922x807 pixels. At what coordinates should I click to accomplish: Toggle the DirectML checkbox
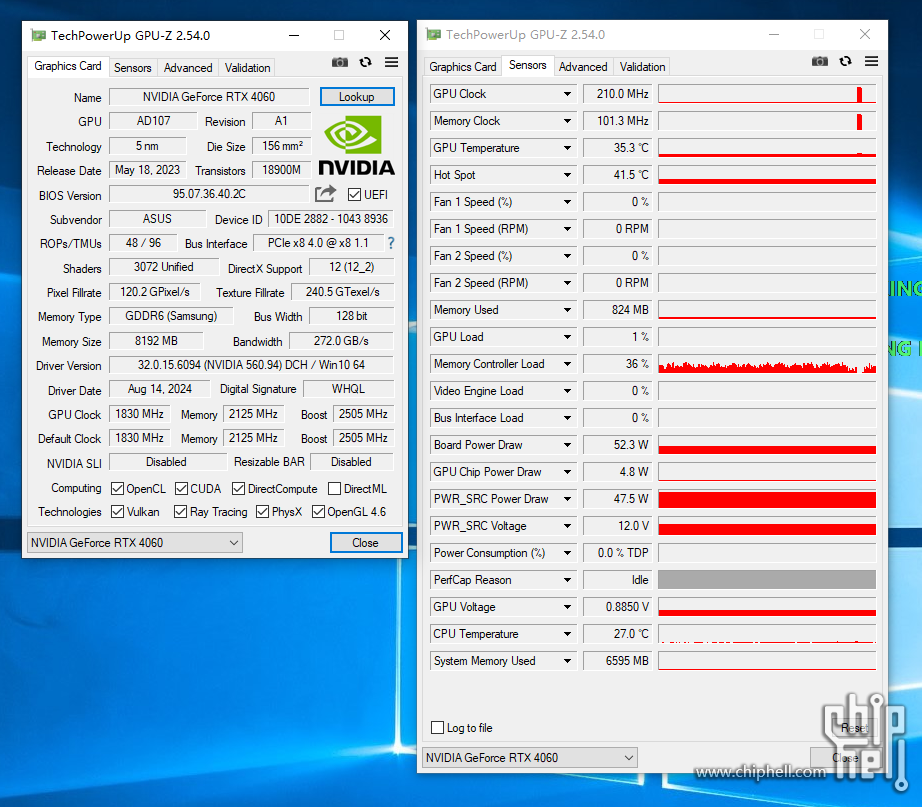click(x=335, y=489)
